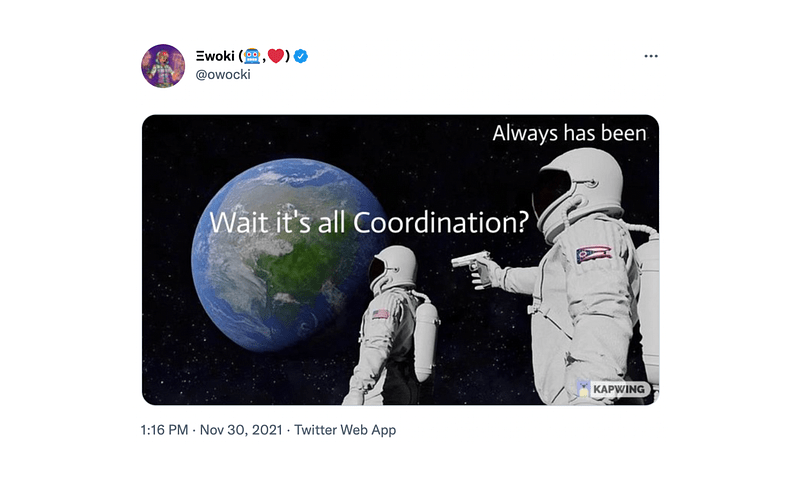The image size is (800, 482).
Task: Click the oxygen tank on left astronaut
Action: (x=427, y=330)
